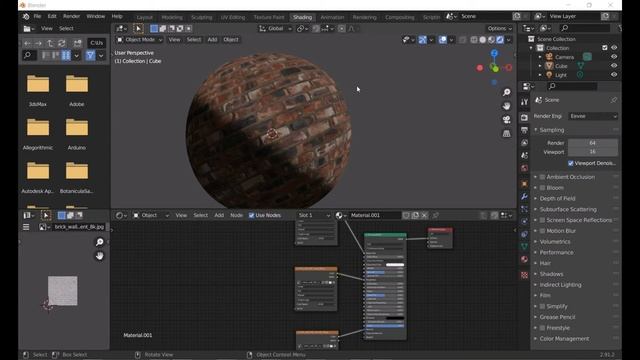Enable Screen Space Reflections checkbox
The image size is (640, 360).
pyautogui.click(x=542, y=220)
